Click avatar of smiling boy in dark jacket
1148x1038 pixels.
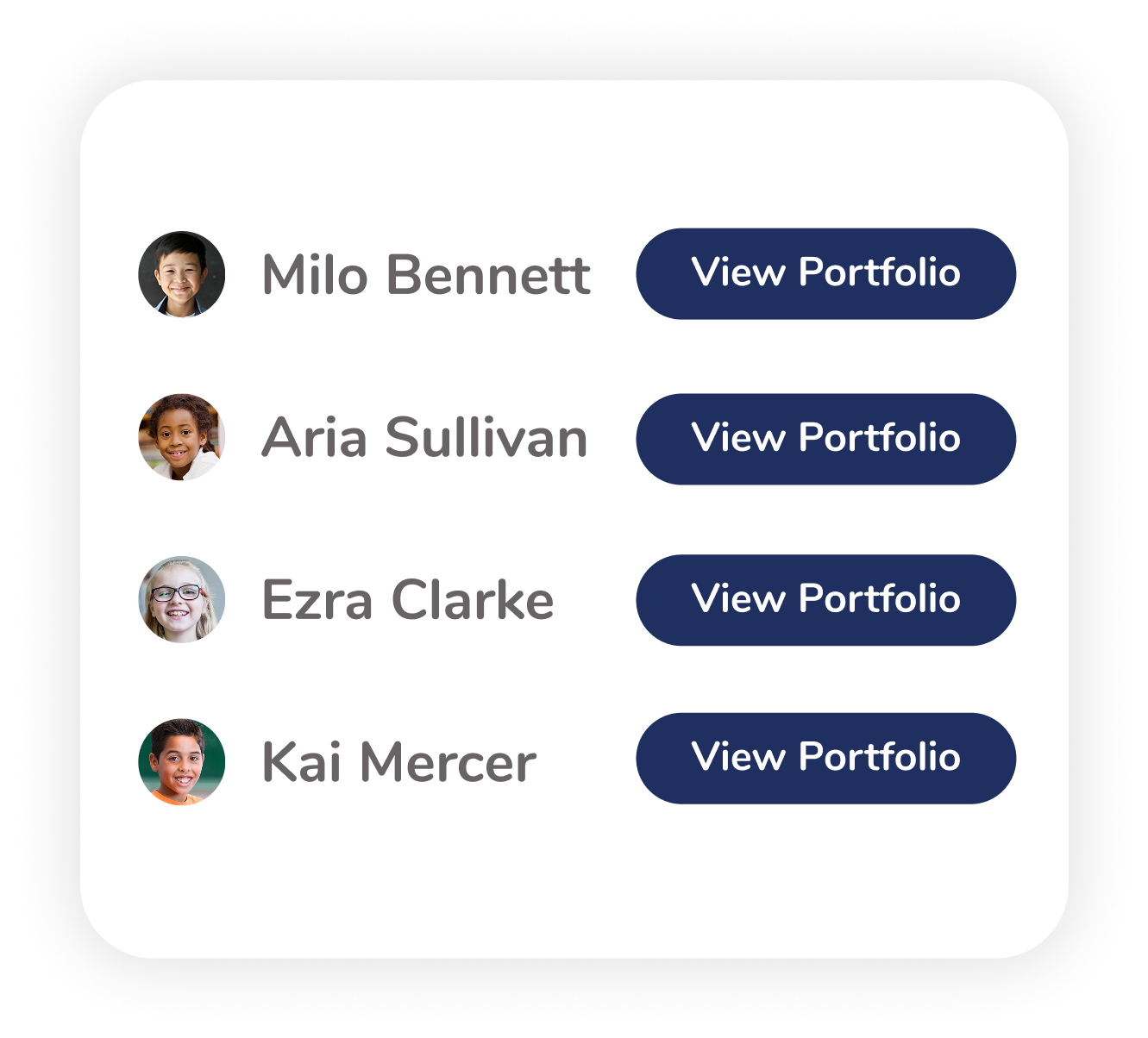coord(181,274)
